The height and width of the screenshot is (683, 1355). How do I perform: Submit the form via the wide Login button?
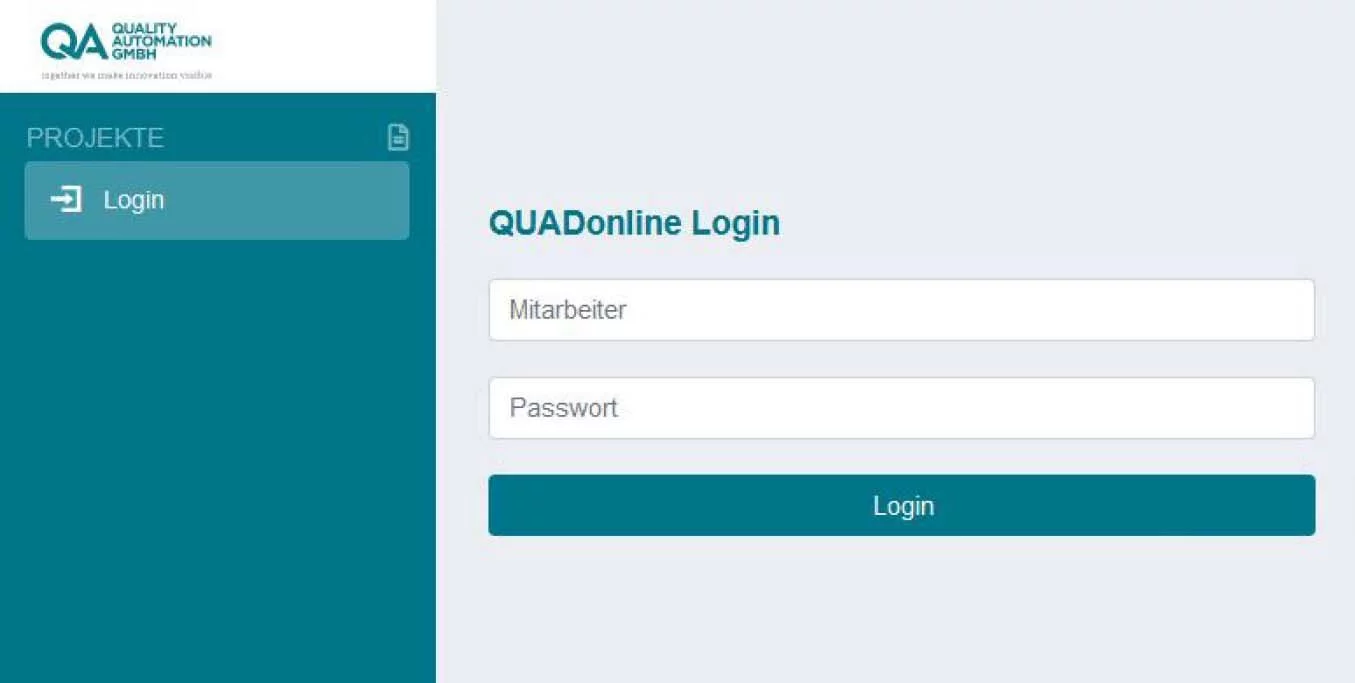tap(901, 505)
